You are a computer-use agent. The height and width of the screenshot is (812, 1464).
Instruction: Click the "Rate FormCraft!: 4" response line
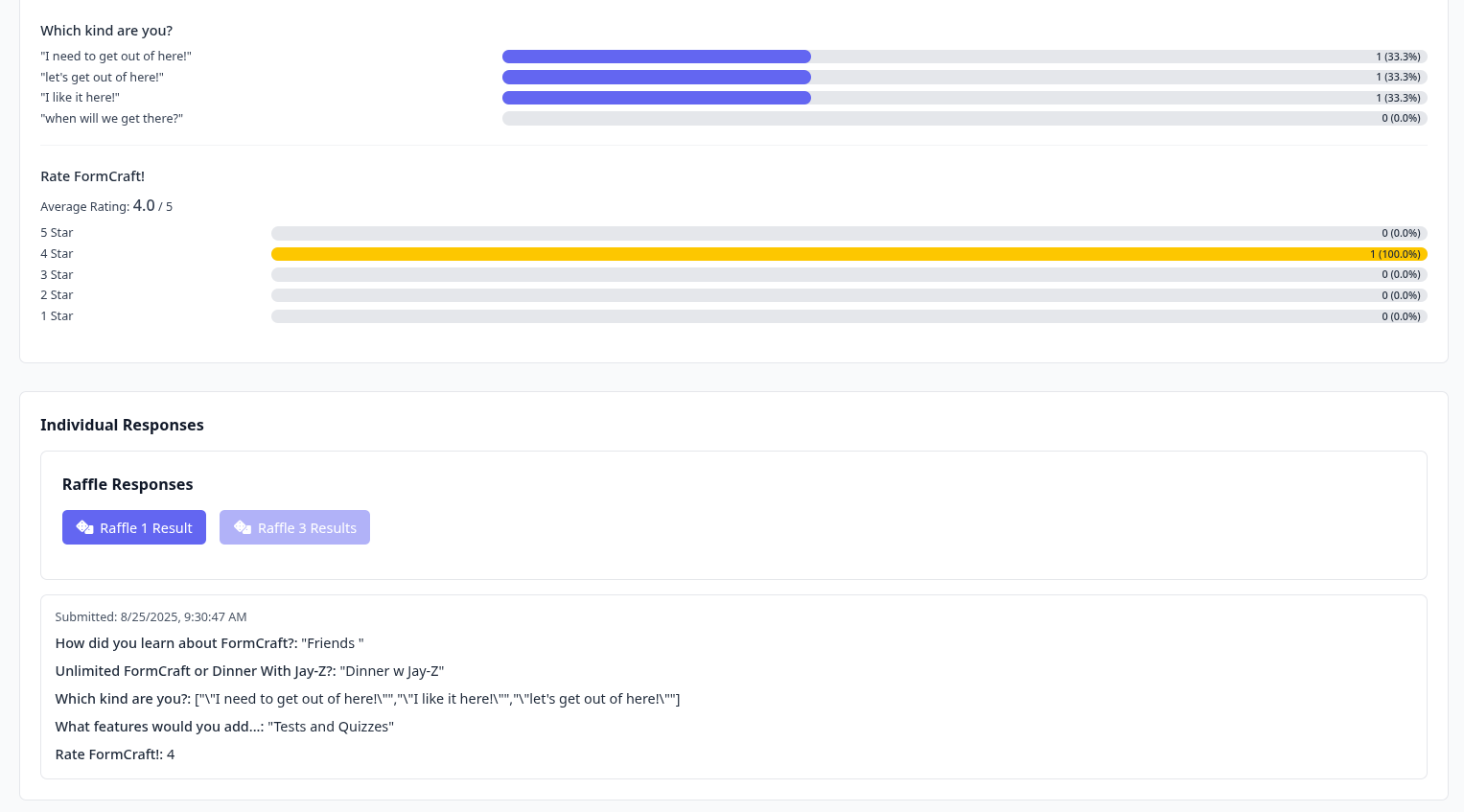[115, 754]
